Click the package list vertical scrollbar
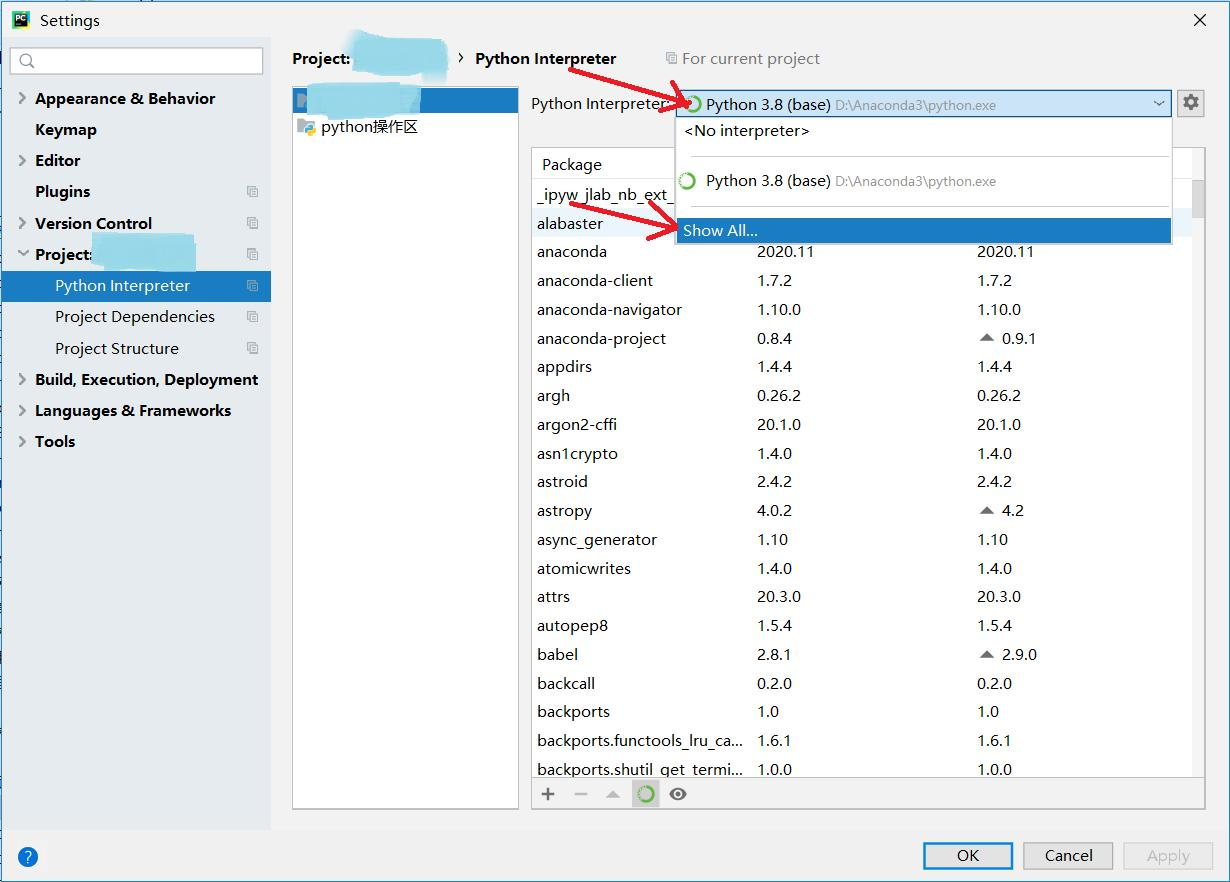The height and width of the screenshot is (882, 1230). pyautogui.click(x=1198, y=204)
